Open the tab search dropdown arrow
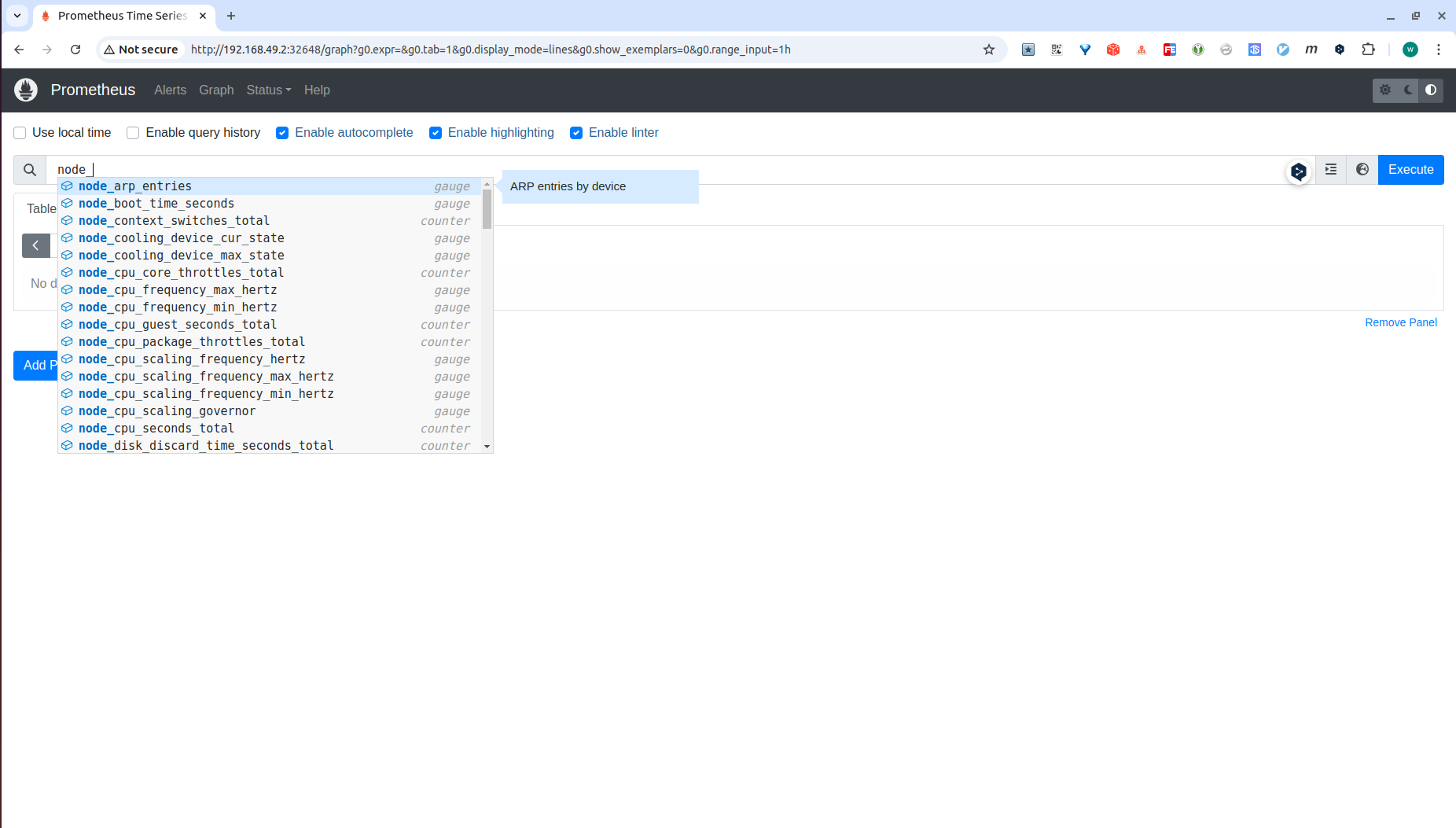This screenshot has height=828, width=1456. click(17, 16)
